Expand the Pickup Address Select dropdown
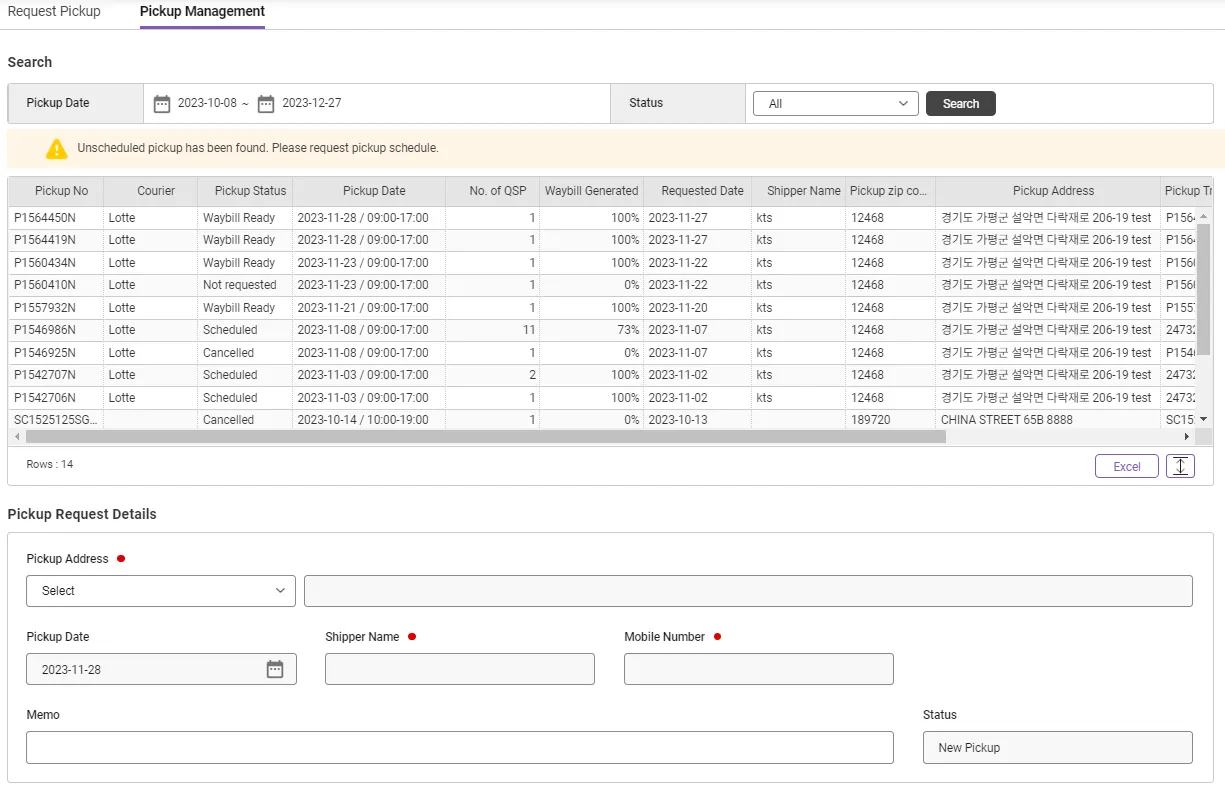The image size is (1225, 790). [161, 591]
